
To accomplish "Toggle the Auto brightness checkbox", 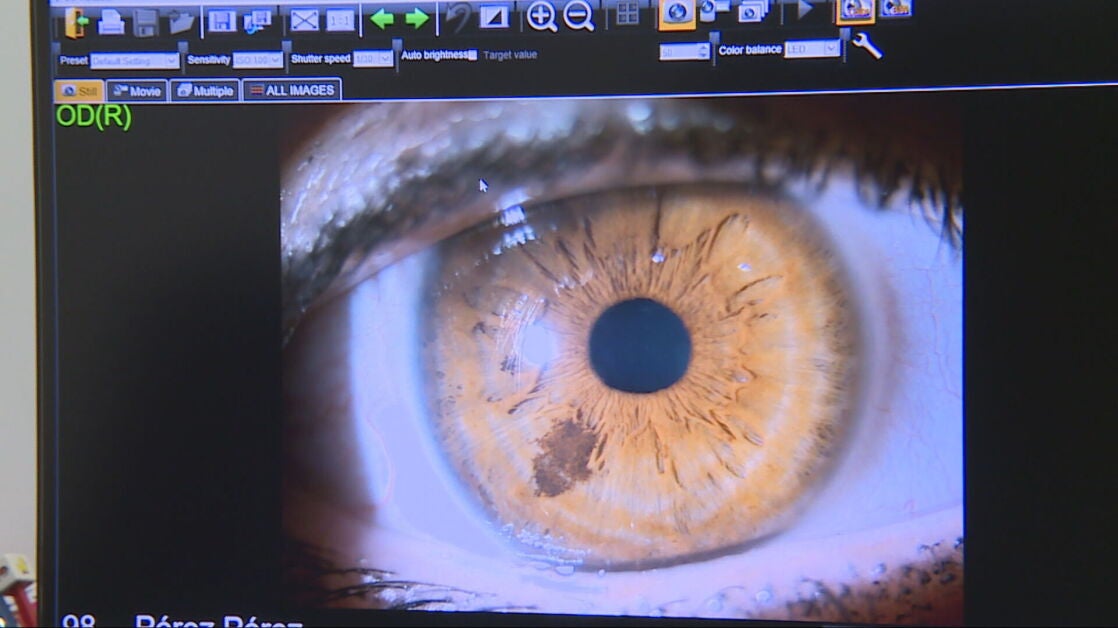I will 473,55.
